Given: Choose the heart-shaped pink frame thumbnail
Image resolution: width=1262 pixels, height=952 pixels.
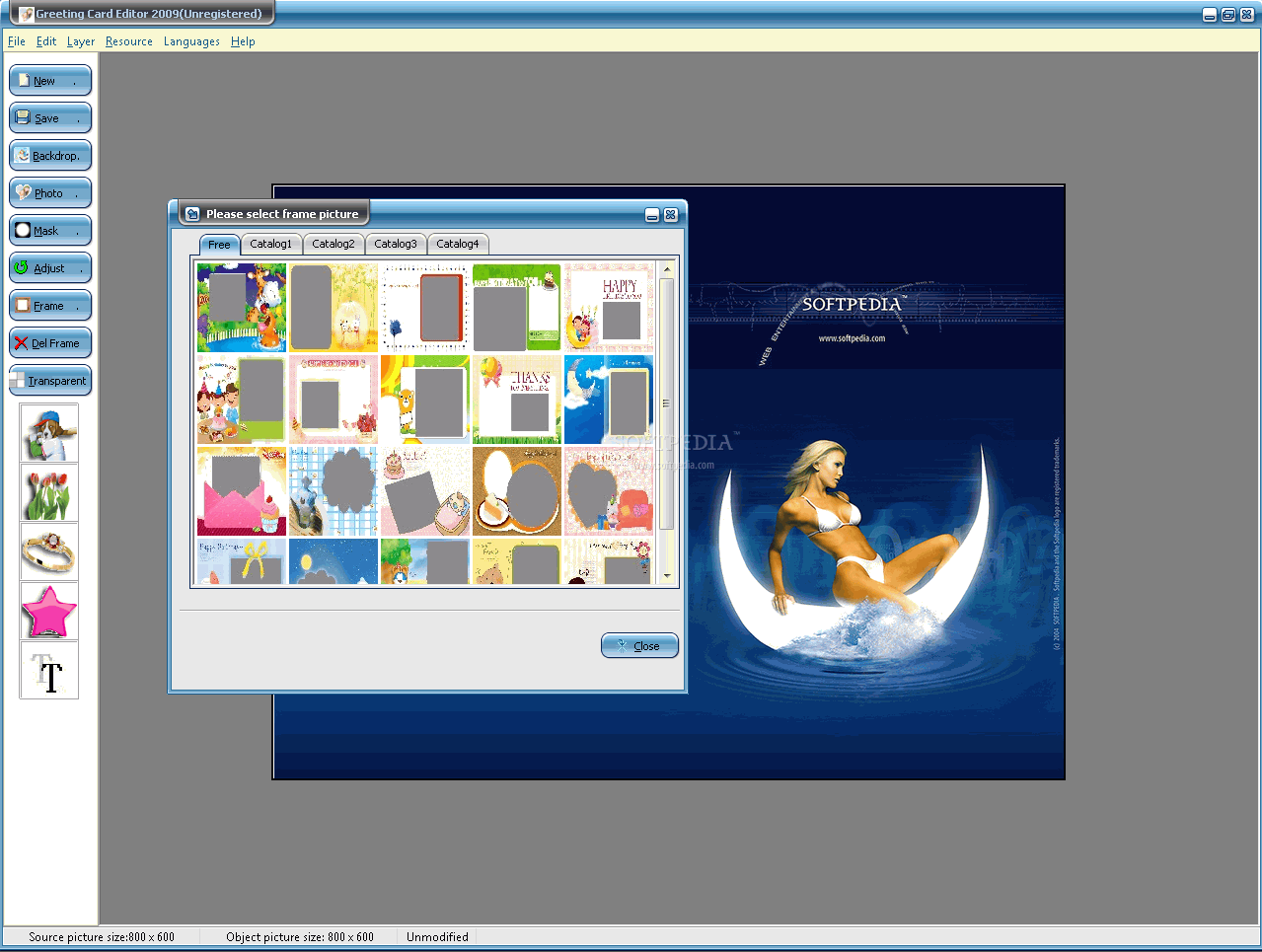Looking at the screenshot, I should pyautogui.click(x=609, y=491).
